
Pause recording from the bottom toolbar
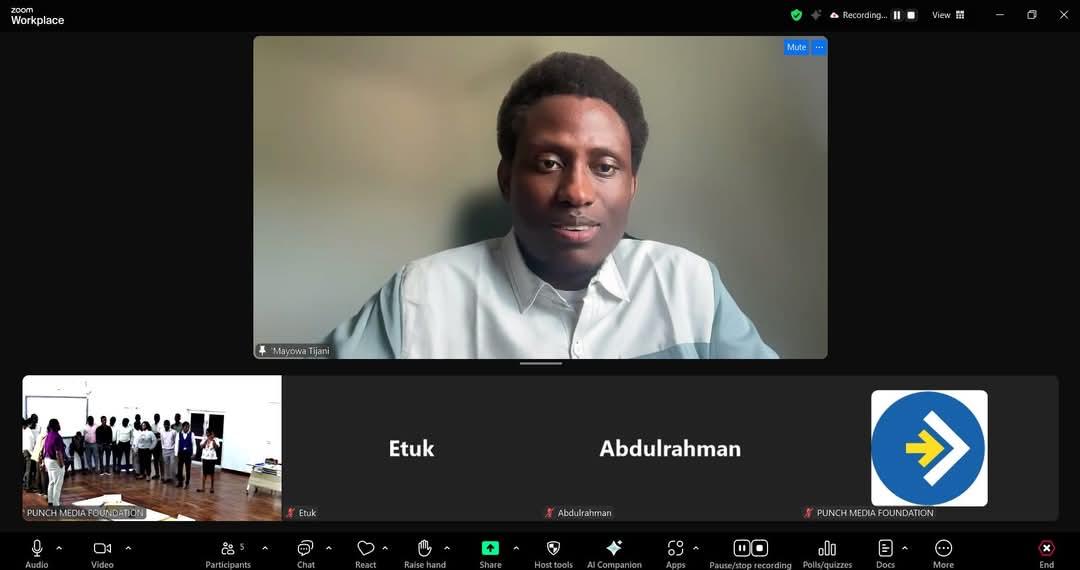[742, 548]
